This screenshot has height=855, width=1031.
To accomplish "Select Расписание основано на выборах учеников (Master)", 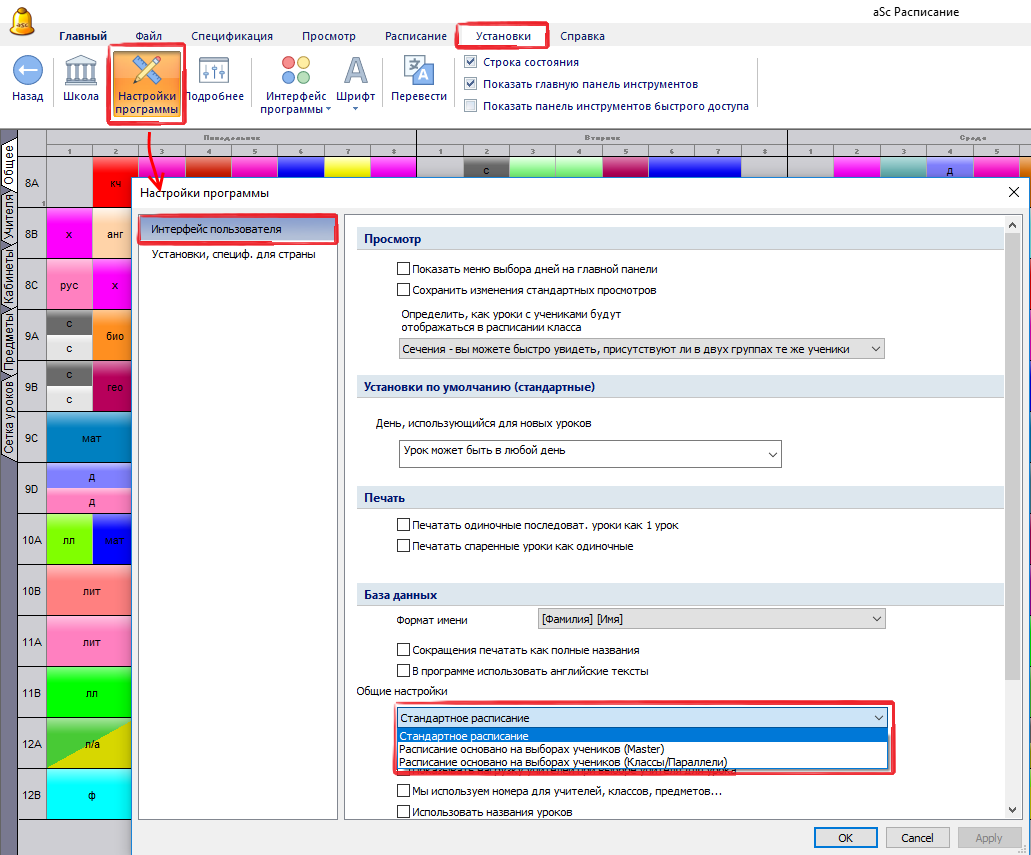I will point(531,749).
